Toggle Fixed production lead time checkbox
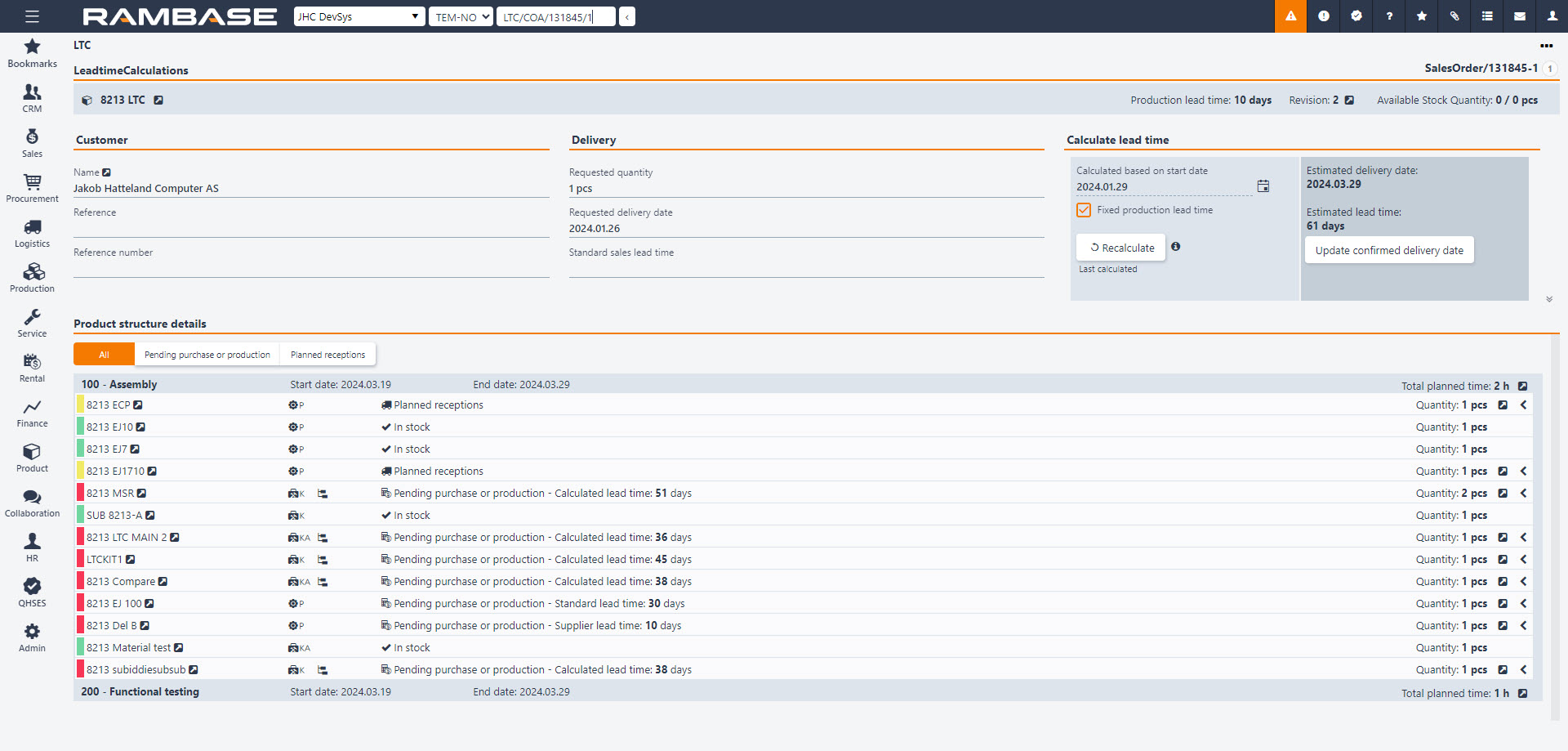This screenshot has width=1568, height=751. 1084,210
